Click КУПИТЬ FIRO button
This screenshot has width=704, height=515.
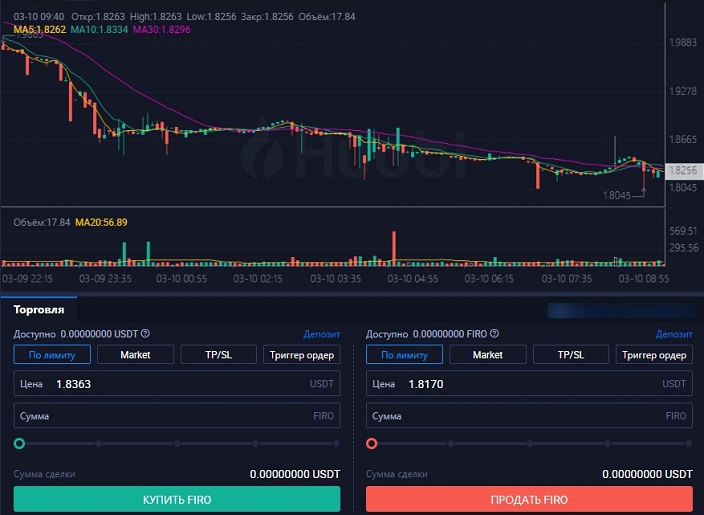pyautogui.click(x=177, y=499)
